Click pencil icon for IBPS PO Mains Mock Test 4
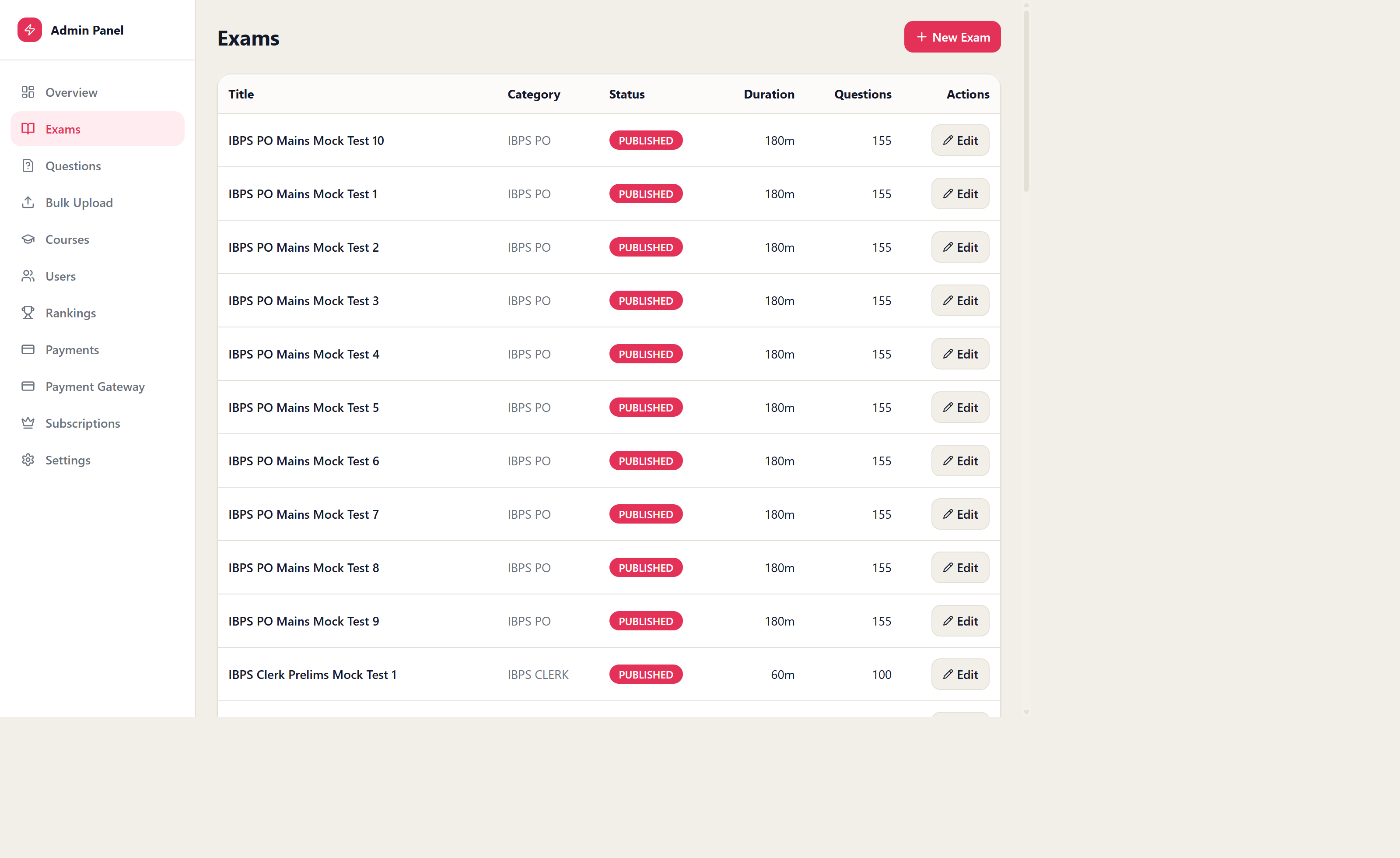This screenshot has height=858, width=1400. coord(948,354)
